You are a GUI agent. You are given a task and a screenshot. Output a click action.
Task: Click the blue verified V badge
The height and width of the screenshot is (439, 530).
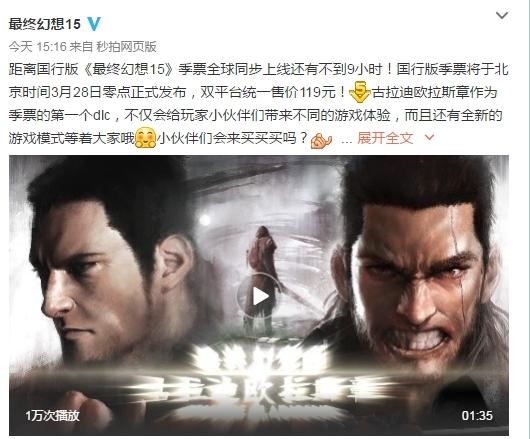[94, 24]
